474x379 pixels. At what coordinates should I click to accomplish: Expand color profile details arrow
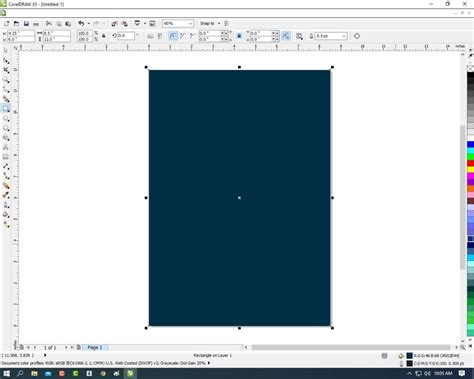click(209, 363)
